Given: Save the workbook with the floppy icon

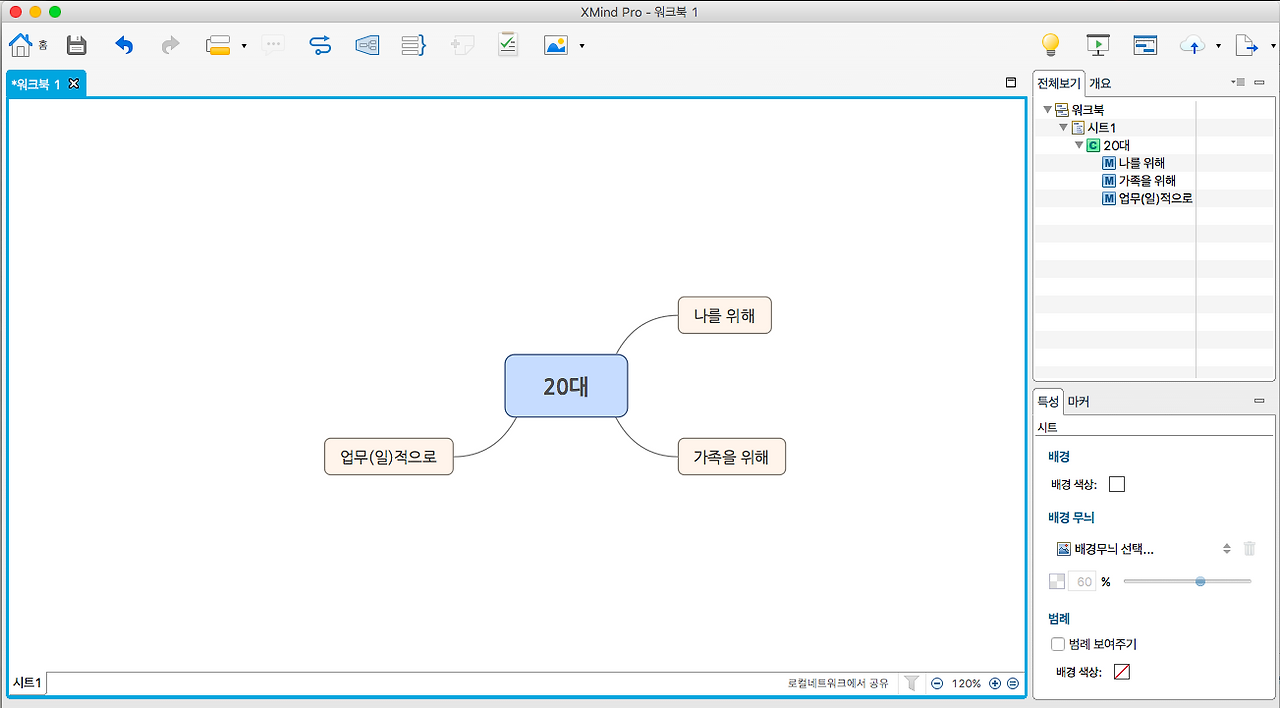Looking at the screenshot, I should click(77, 45).
